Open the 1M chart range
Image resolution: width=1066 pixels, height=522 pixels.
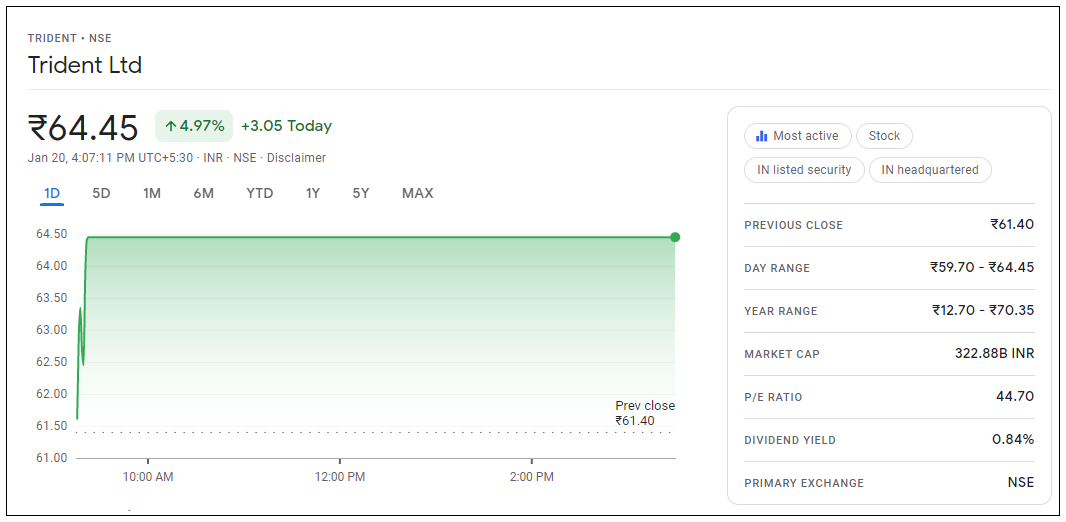[x=152, y=193]
